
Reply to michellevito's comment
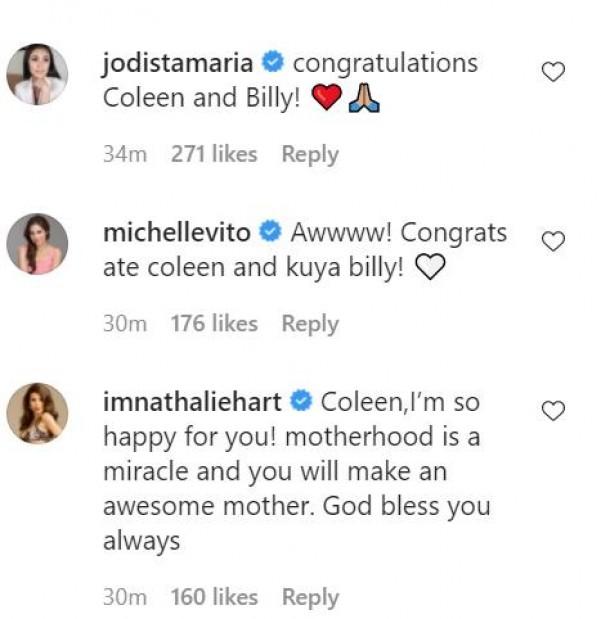(310, 324)
